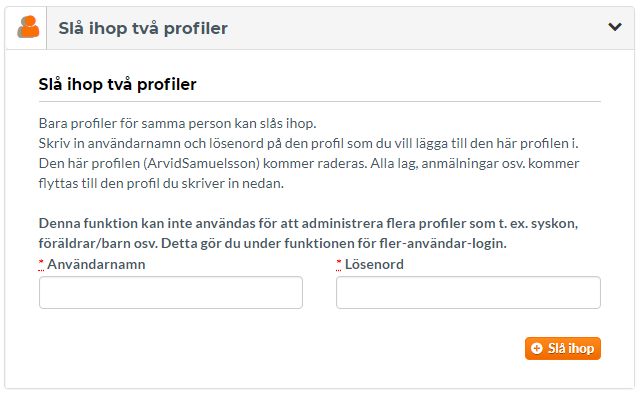Viewport: 641px width, 394px height.
Task: Click the red asterisk beside Användarnamn
Action: click(x=41, y=264)
